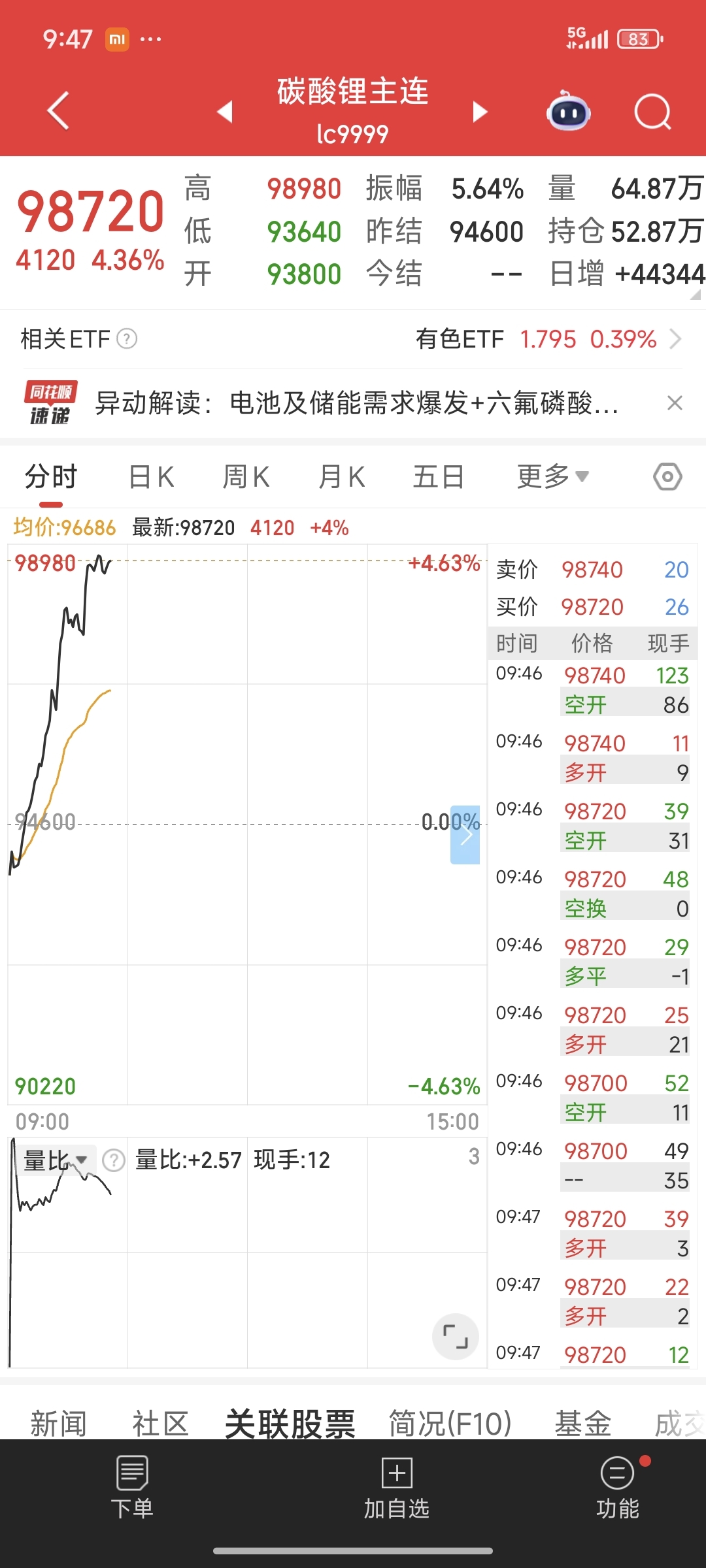Read the 异动解读 news headline
The width and height of the screenshot is (706, 1568).
[356, 403]
